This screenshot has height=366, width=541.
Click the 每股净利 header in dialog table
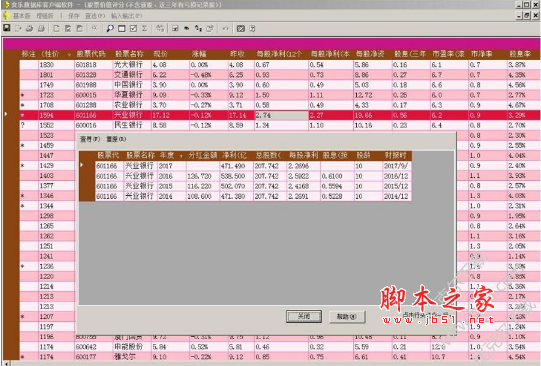[303, 155]
